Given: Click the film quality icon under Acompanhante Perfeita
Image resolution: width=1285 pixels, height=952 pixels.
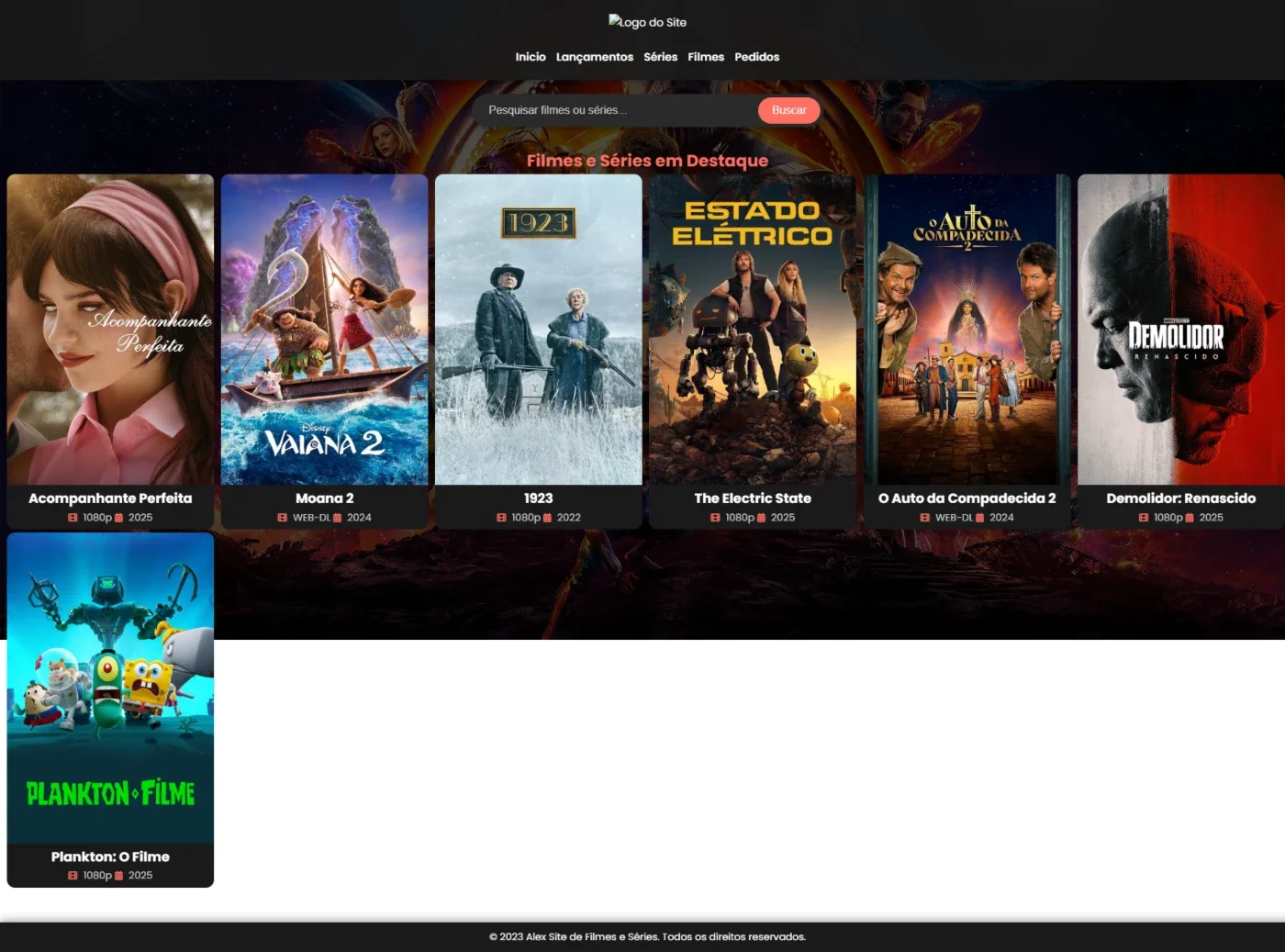Looking at the screenshot, I should (73, 518).
